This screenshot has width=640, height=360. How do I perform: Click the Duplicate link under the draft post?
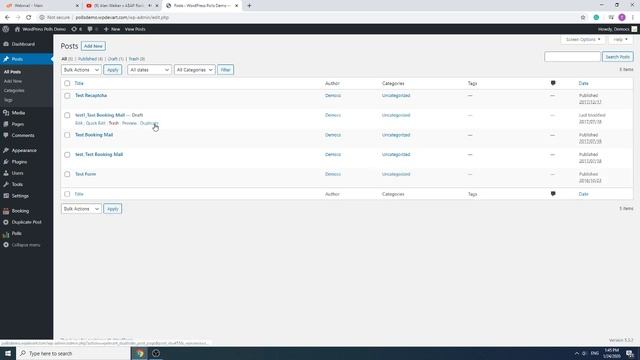tap(149, 123)
